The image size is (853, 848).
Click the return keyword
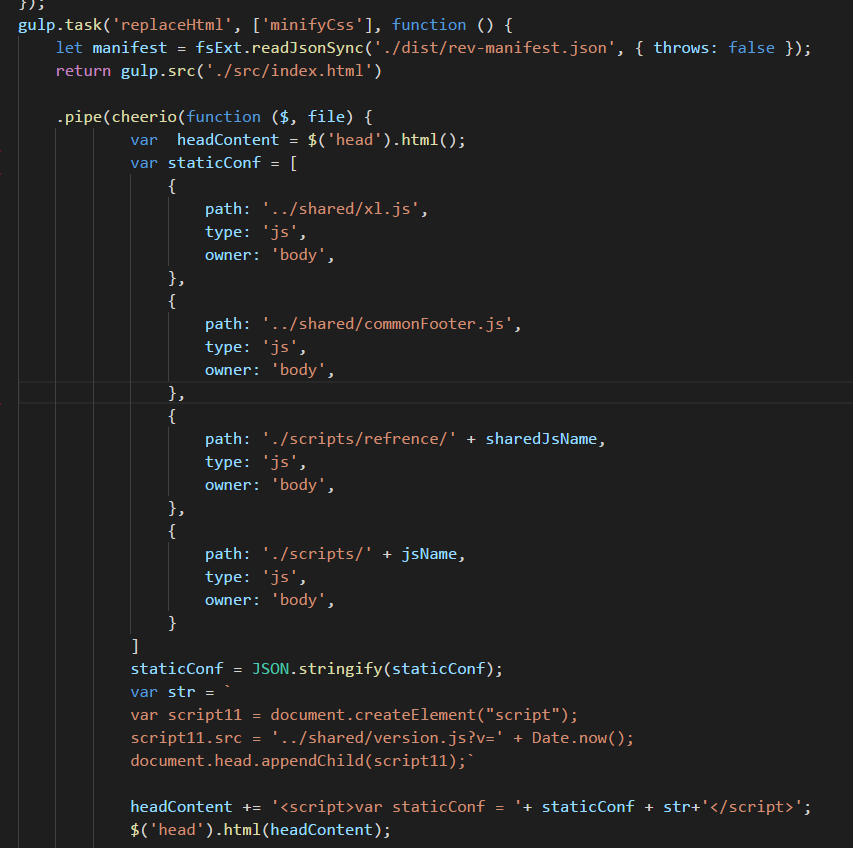(x=83, y=71)
